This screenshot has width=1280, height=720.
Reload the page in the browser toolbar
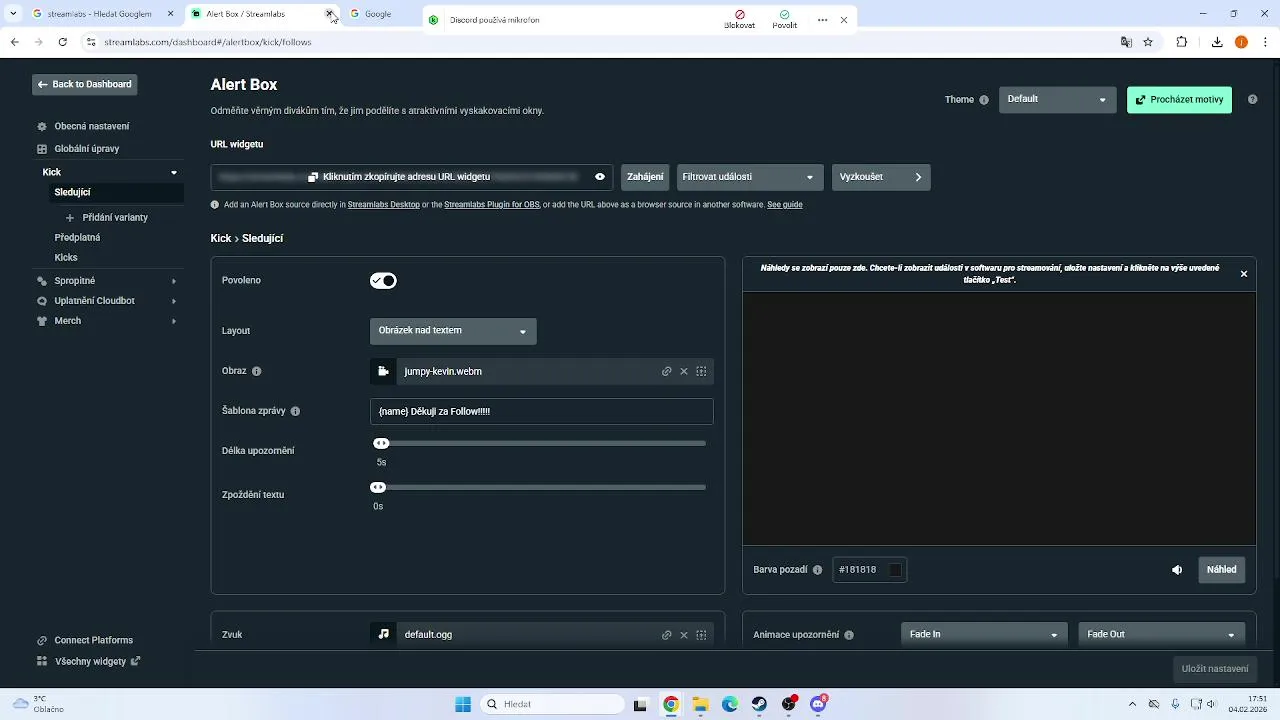click(x=63, y=42)
